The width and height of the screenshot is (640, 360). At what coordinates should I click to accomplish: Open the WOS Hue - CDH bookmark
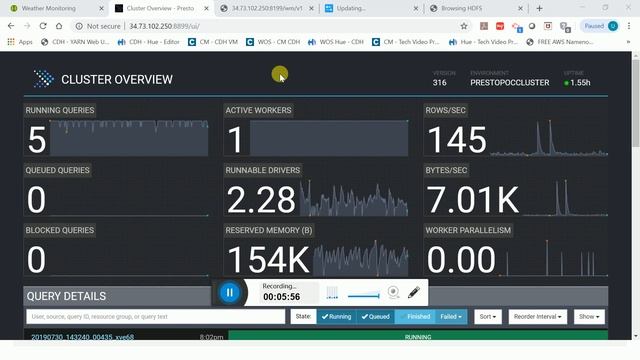pyautogui.click(x=336, y=42)
